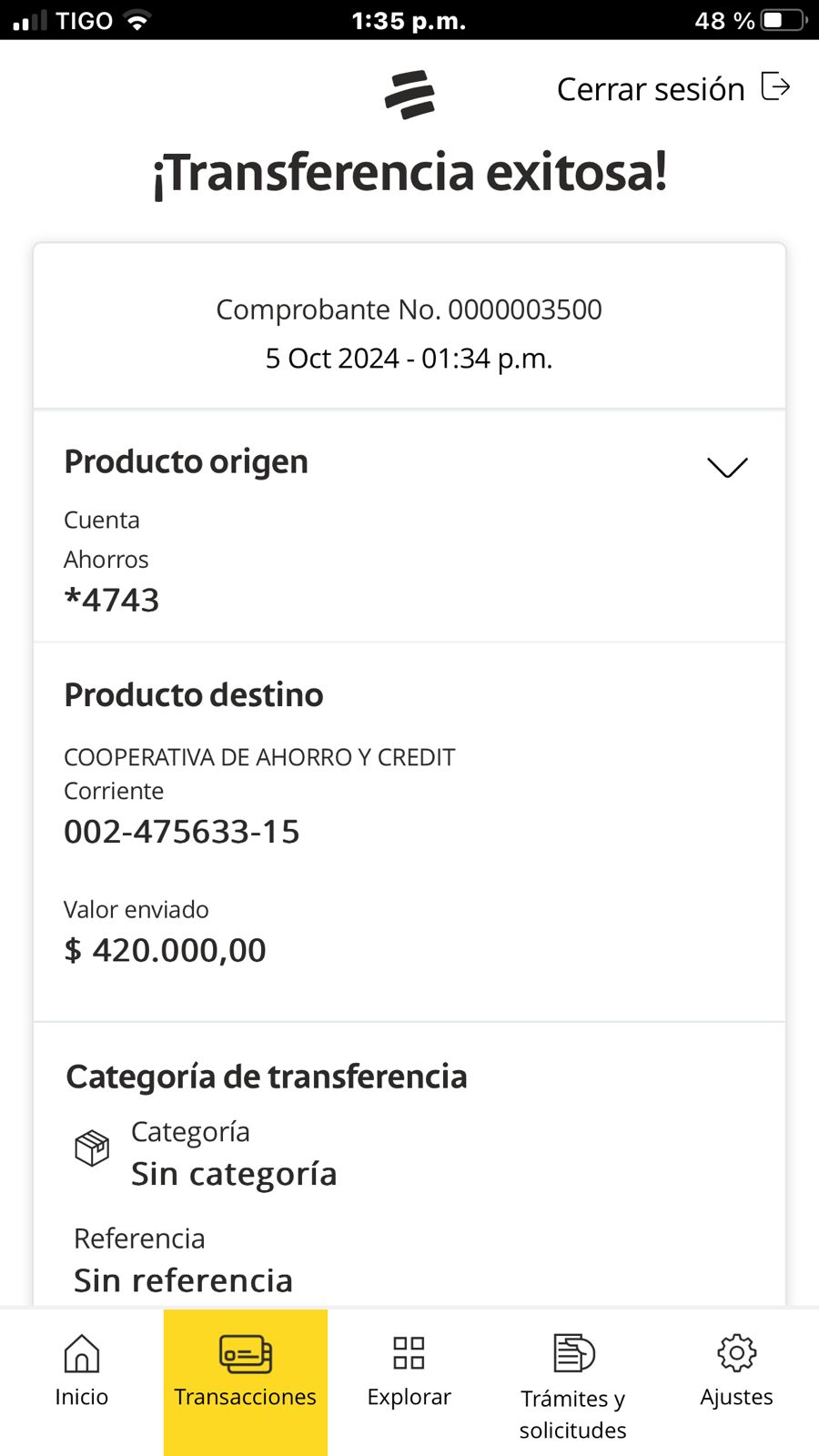Open the Ajustes tab label

(x=737, y=1397)
